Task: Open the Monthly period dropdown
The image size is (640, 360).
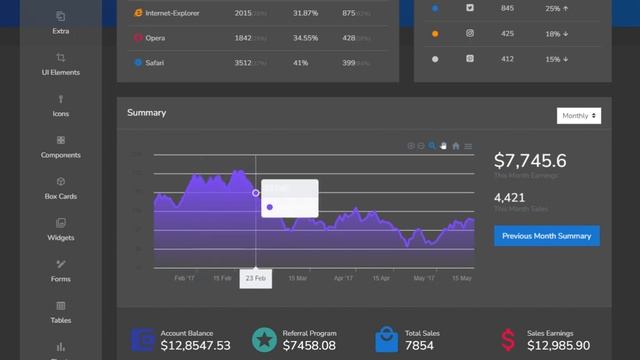Action: point(579,116)
